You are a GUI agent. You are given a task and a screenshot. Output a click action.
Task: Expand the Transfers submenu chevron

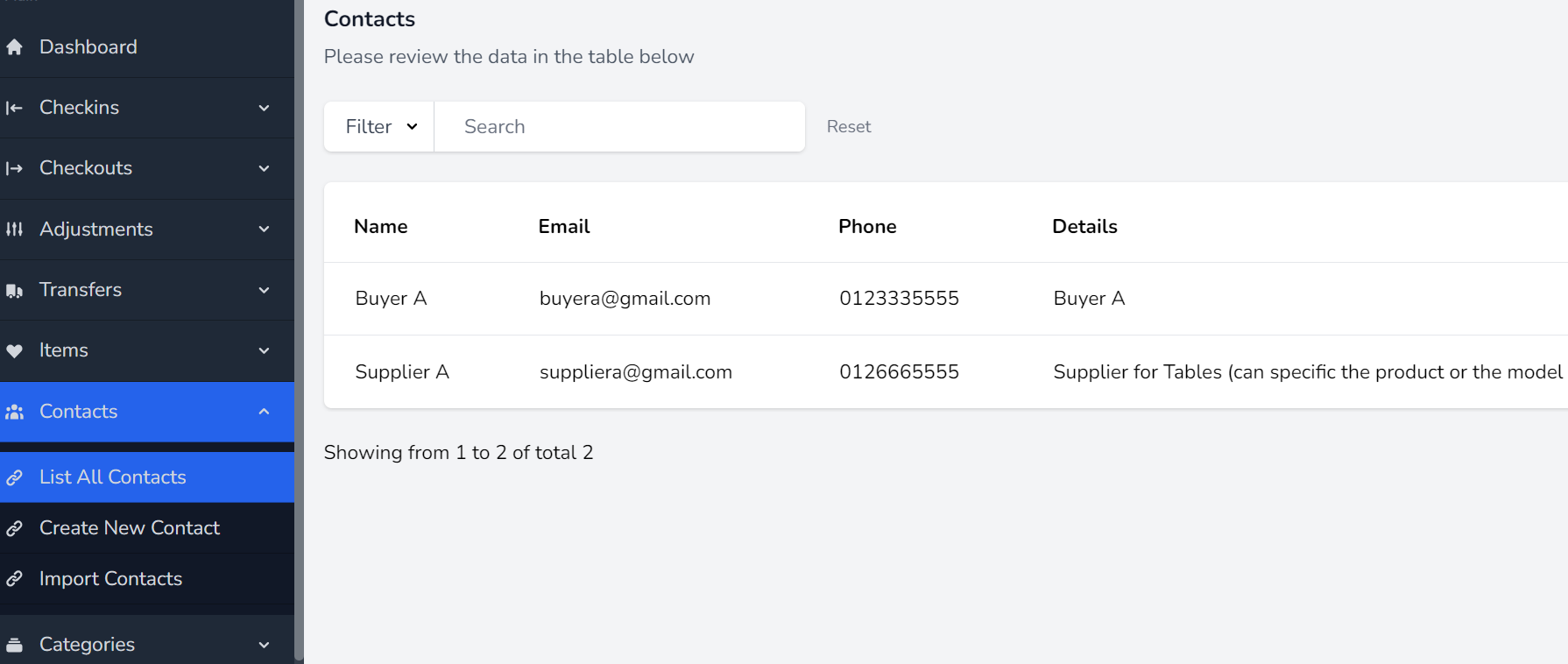[x=264, y=290]
